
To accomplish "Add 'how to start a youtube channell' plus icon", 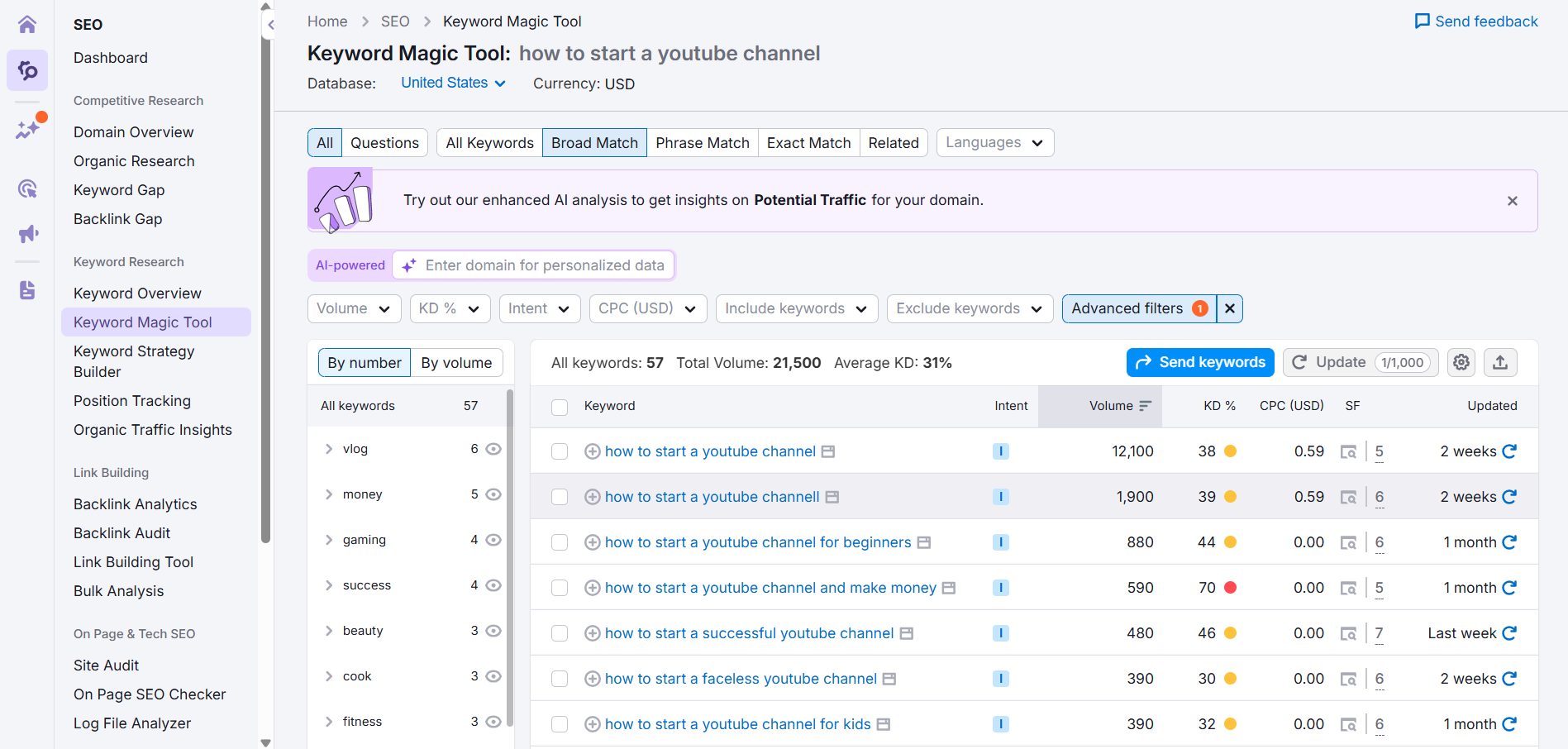I will (592, 497).
